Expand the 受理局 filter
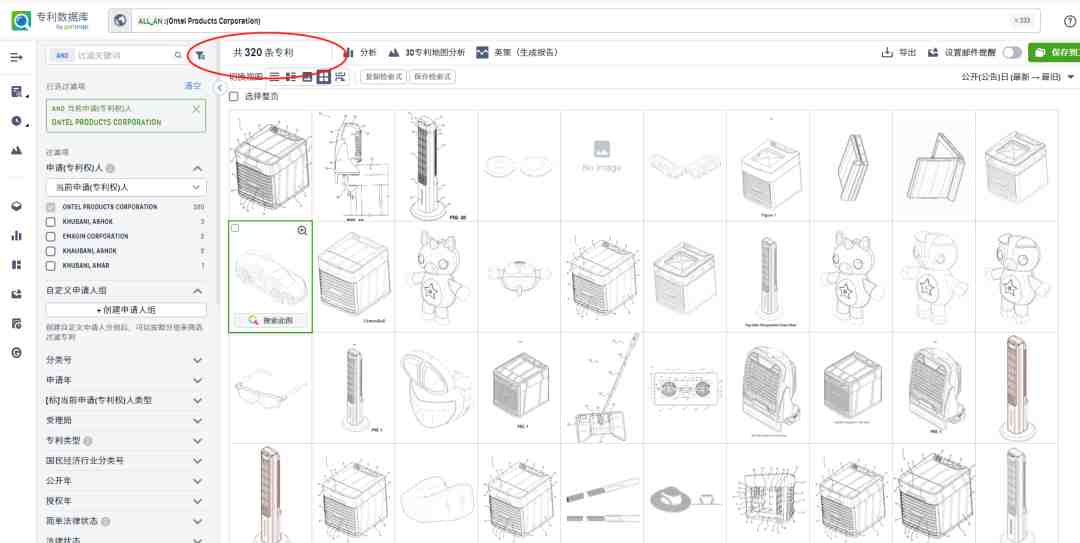1080x543 pixels. 197,420
